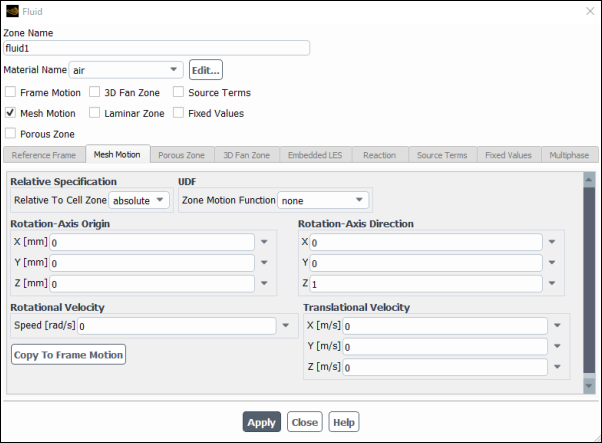Click Rotation-Axis Origin Z [mm] field

coord(152,284)
